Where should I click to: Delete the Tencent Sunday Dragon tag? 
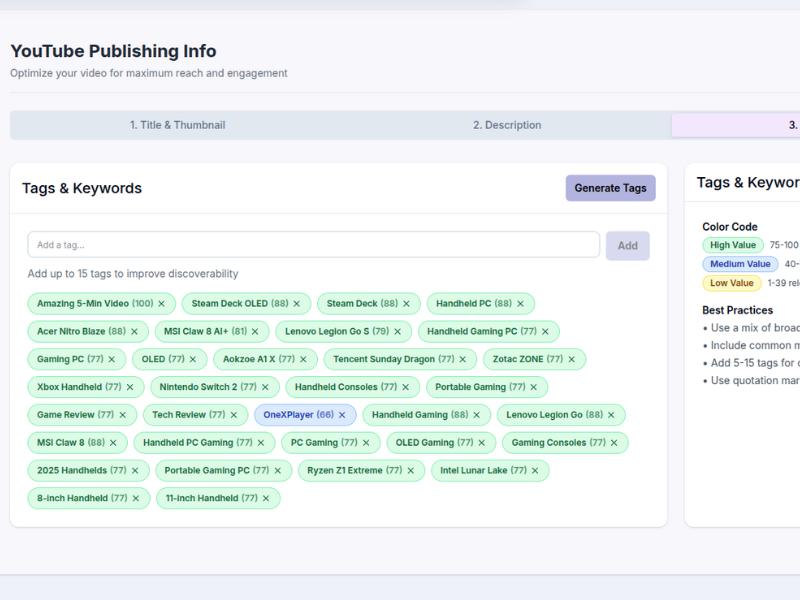pyautogui.click(x=463, y=359)
